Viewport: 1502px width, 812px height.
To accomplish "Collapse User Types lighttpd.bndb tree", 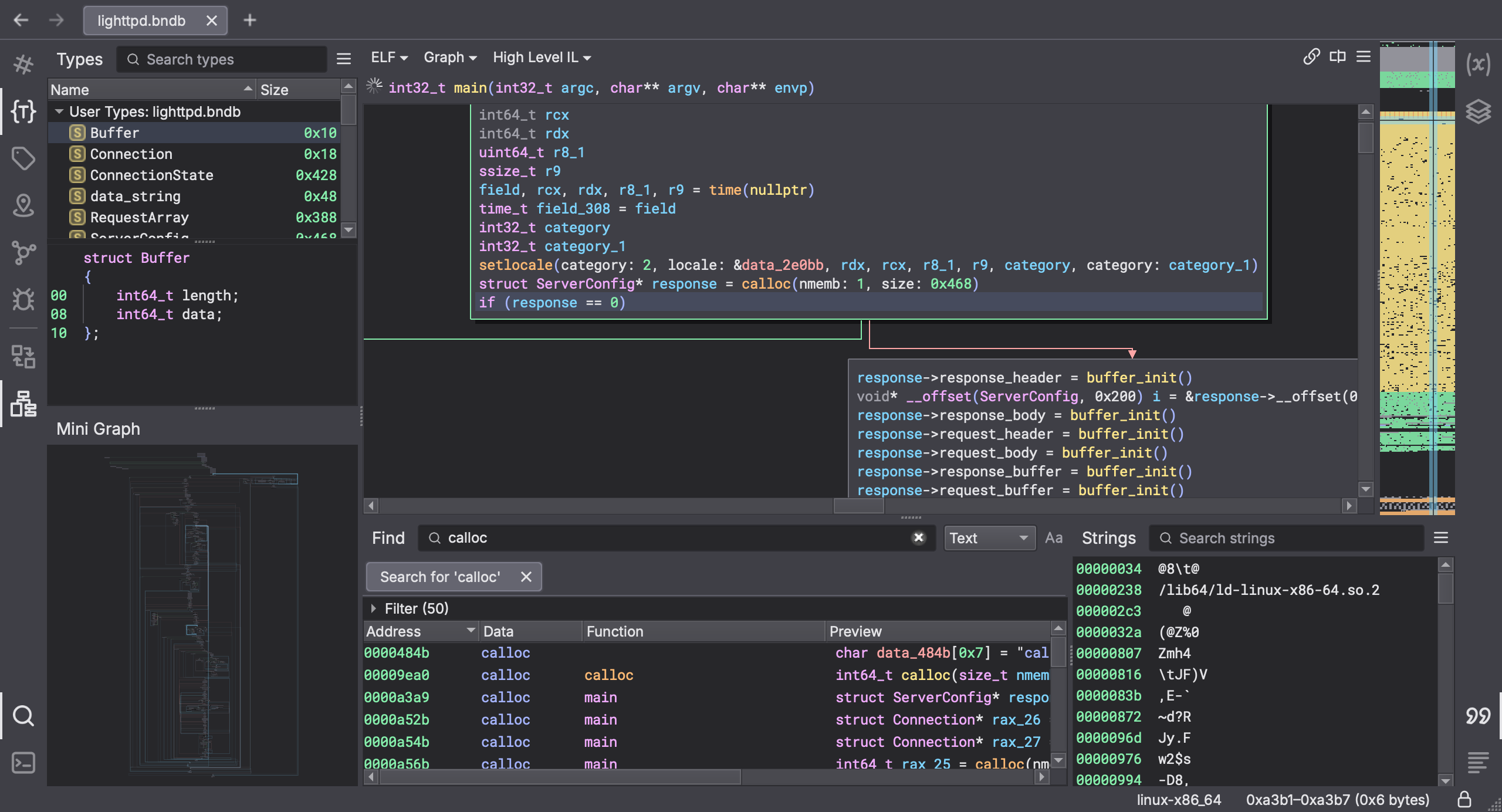I will pos(59,111).
